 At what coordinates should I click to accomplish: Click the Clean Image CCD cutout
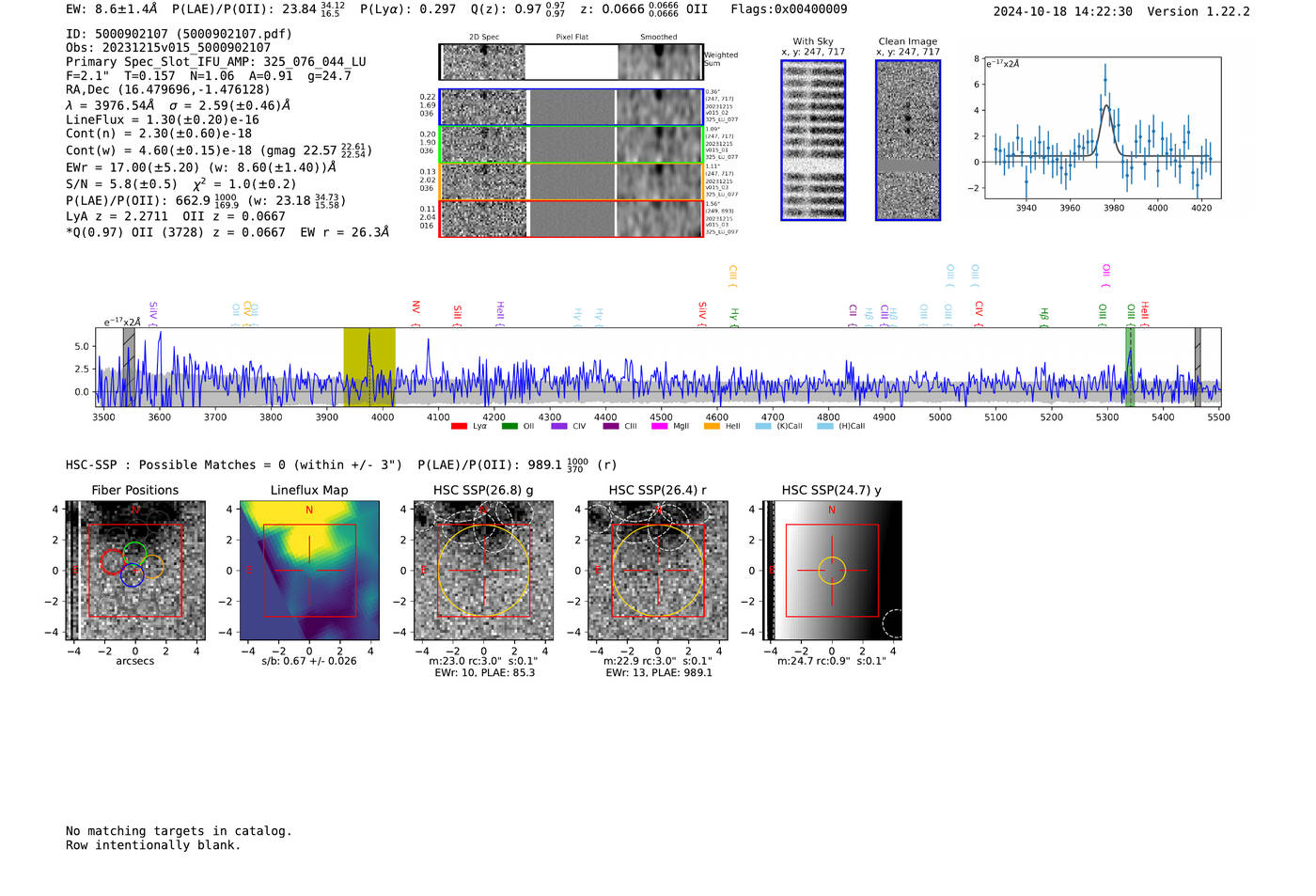point(908,140)
